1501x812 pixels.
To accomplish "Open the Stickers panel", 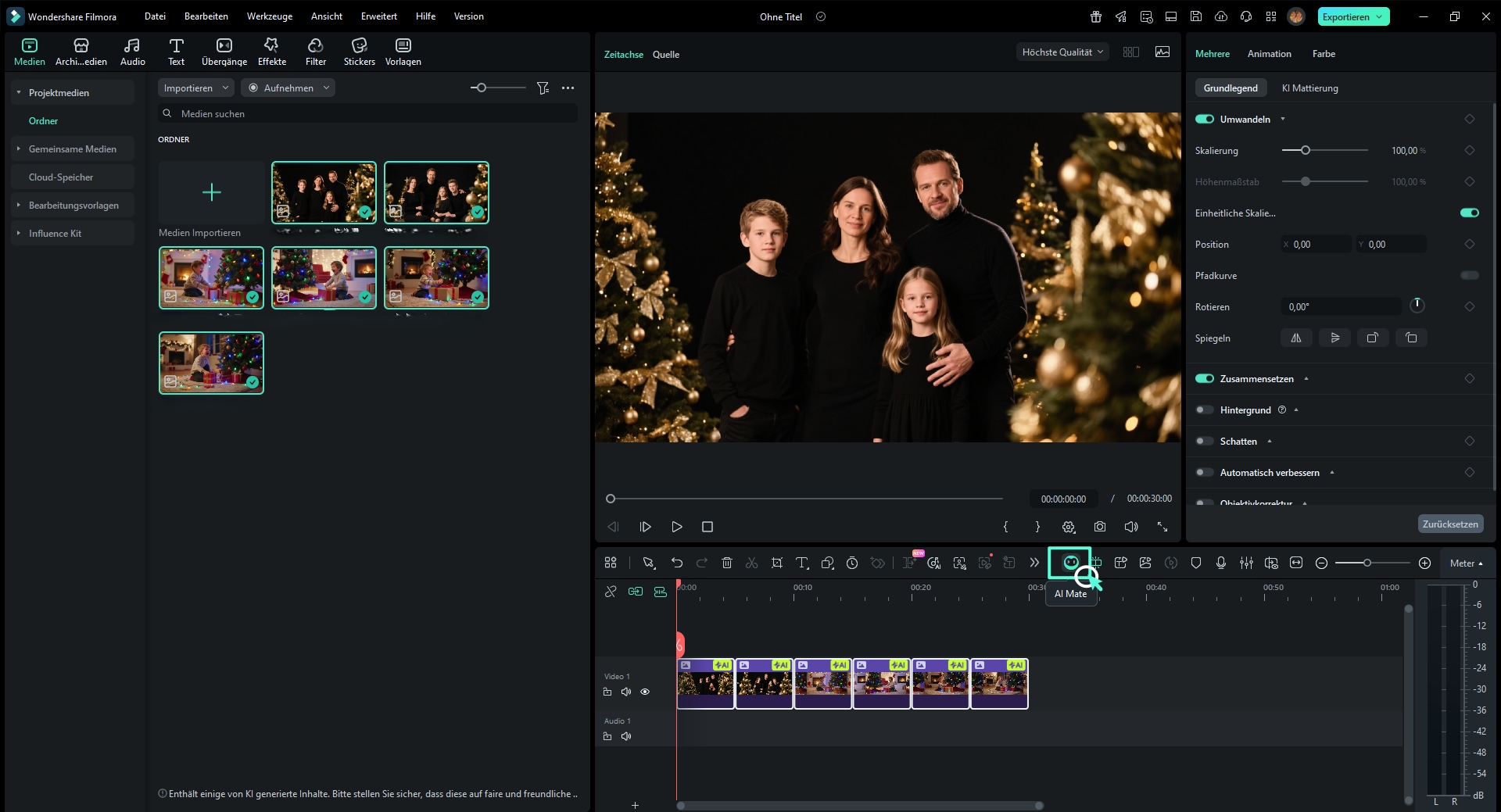I will [359, 52].
